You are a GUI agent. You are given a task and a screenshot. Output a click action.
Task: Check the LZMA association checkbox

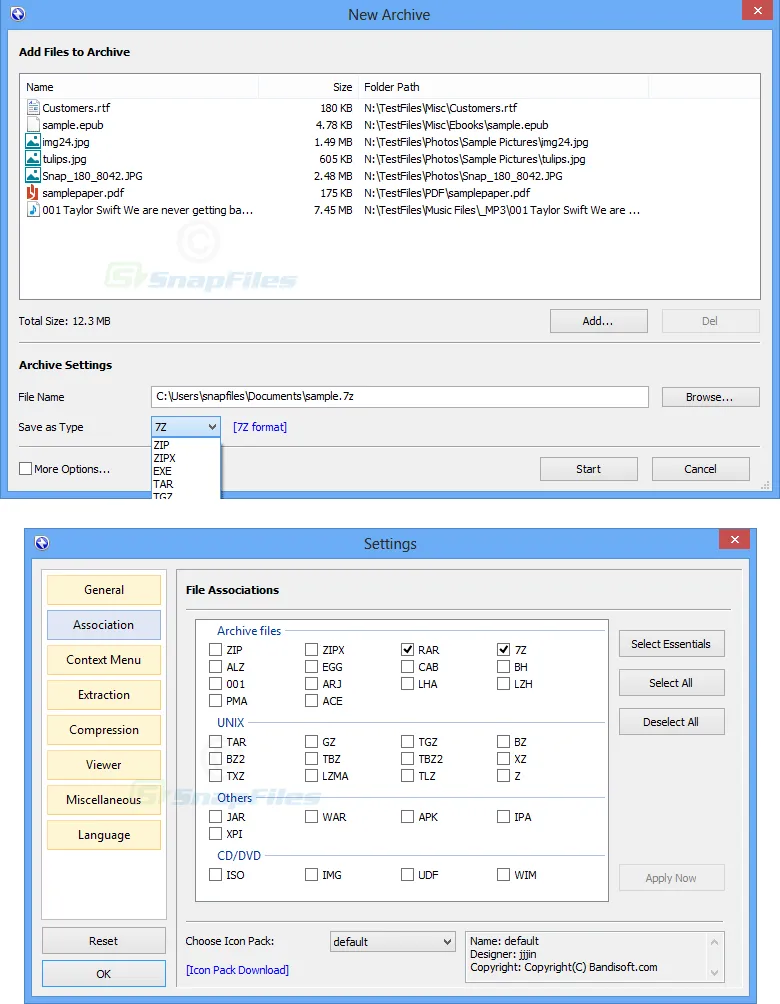[x=311, y=775]
